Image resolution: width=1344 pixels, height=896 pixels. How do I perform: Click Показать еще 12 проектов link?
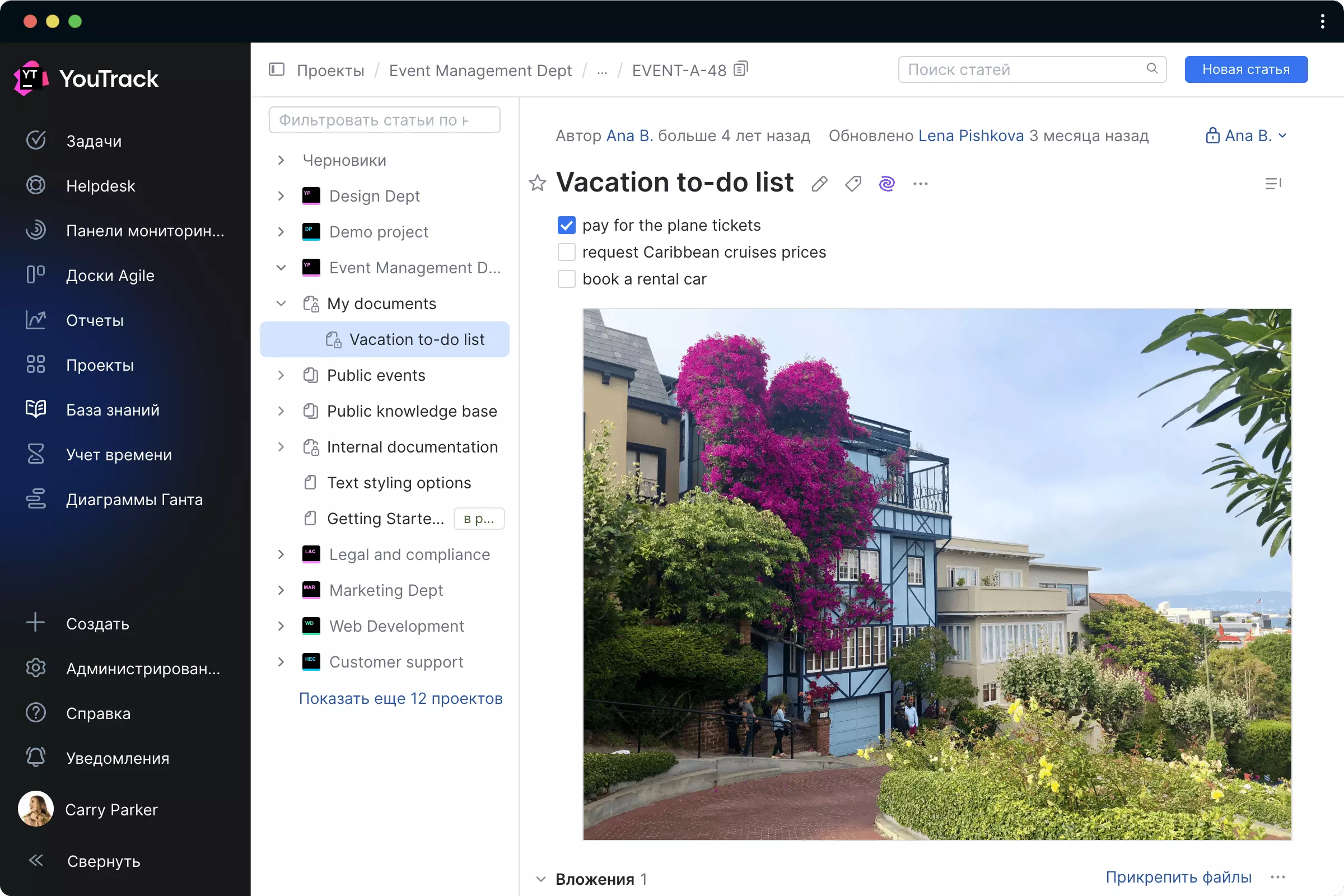pos(400,698)
